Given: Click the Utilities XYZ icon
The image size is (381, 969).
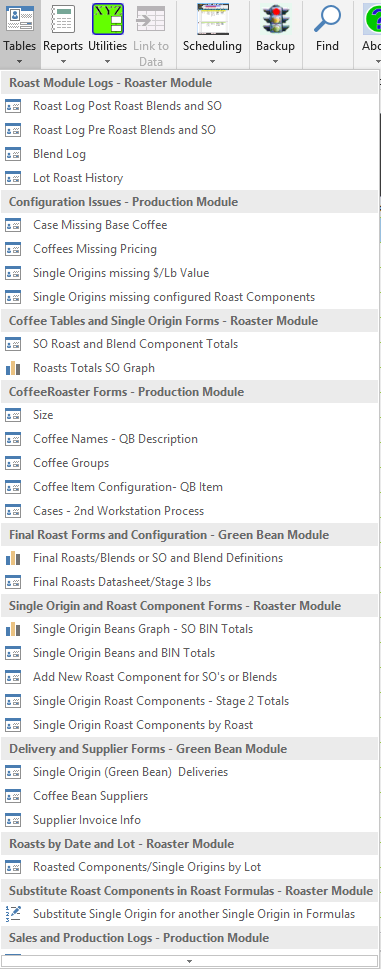Looking at the screenshot, I should pyautogui.click(x=107, y=18).
